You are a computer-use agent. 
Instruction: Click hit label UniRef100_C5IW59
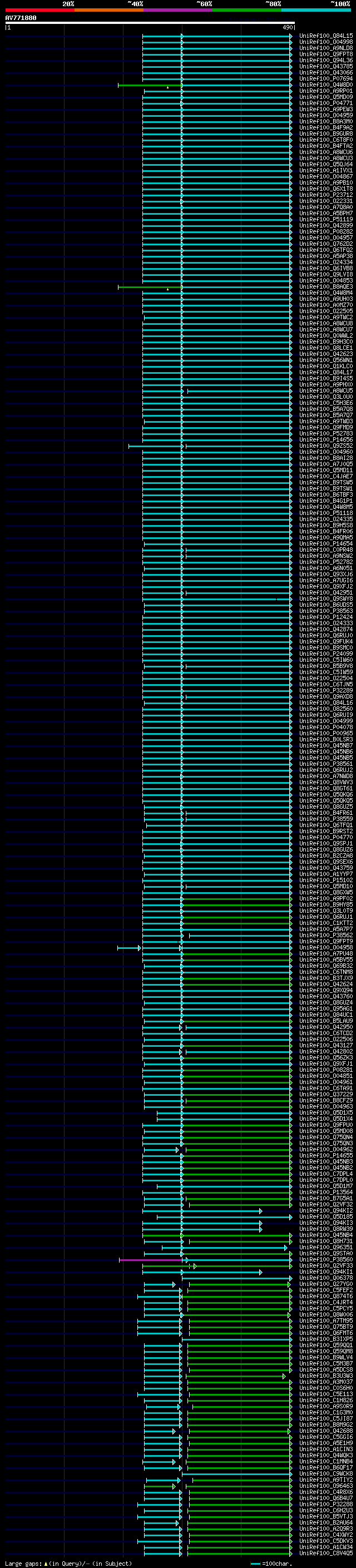pyautogui.click(x=326, y=672)
